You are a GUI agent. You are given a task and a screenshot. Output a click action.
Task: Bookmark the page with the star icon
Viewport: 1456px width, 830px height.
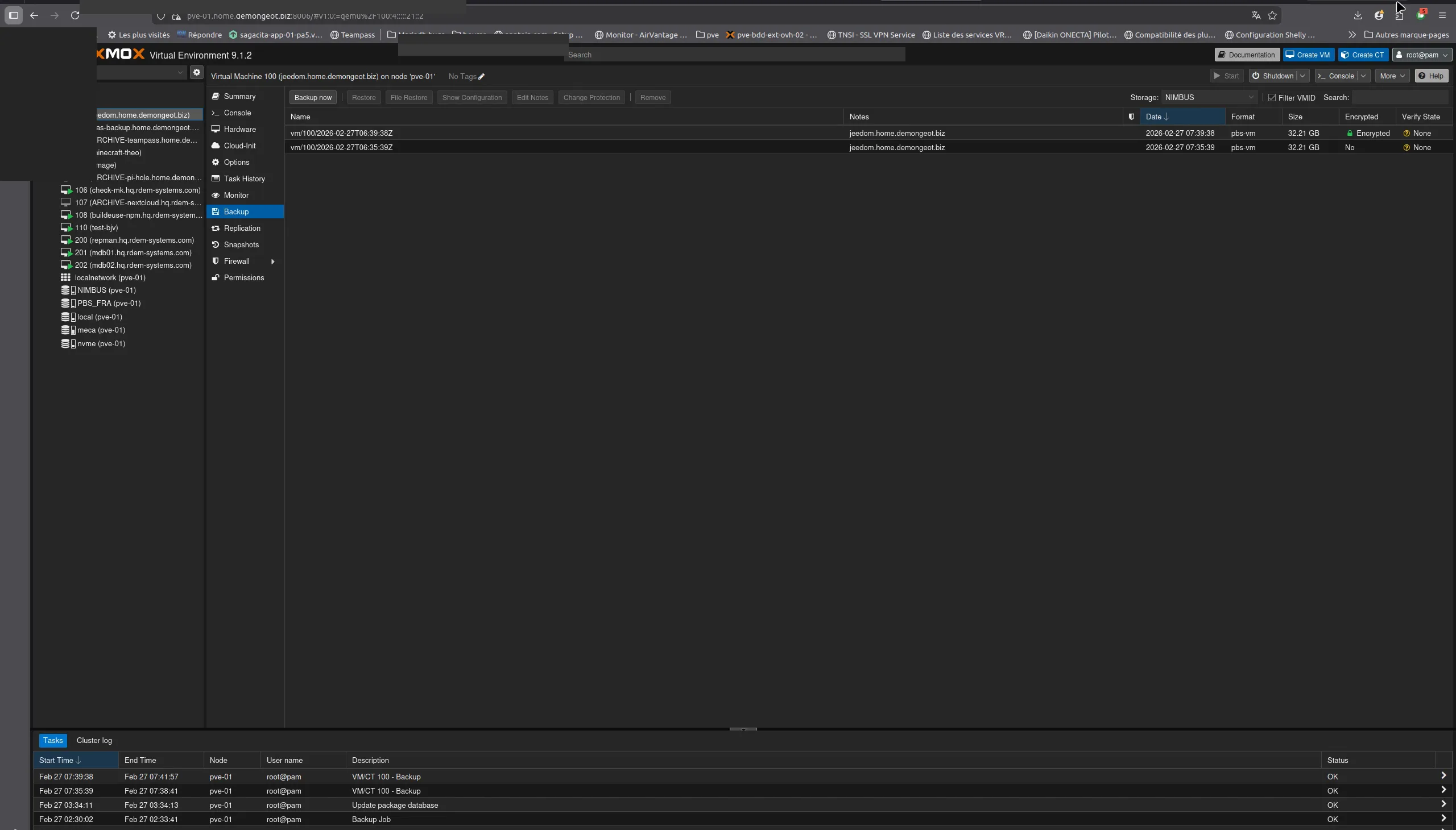point(1272,15)
